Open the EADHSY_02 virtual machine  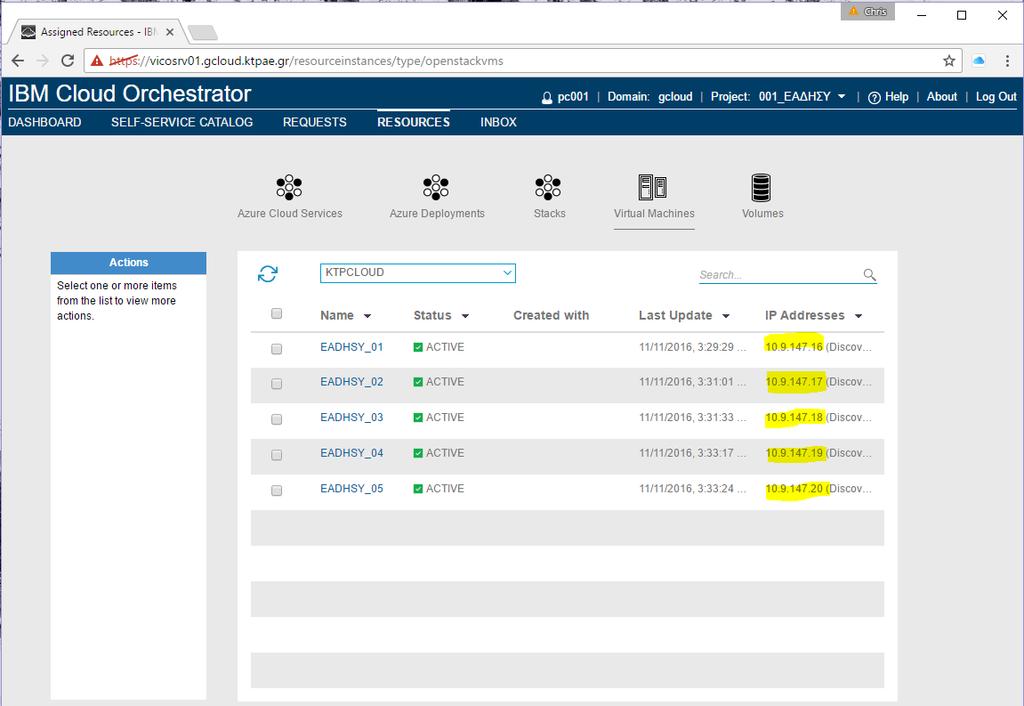(x=351, y=381)
